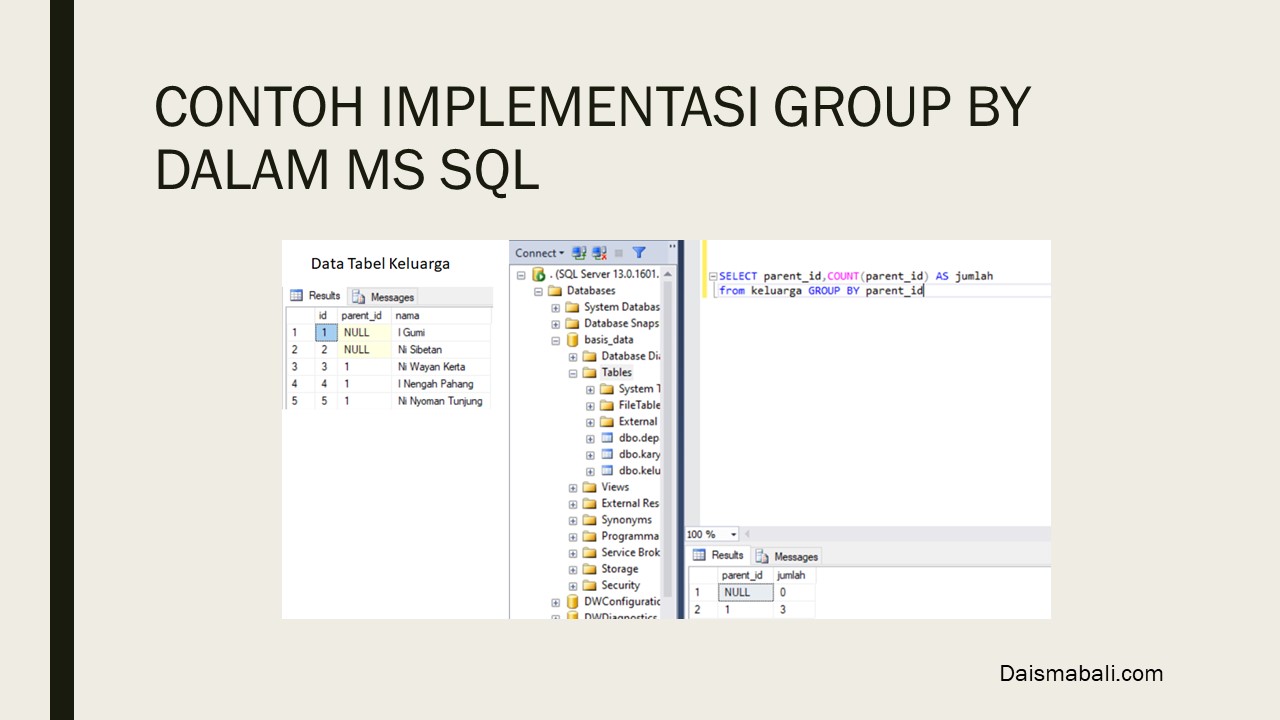Click the Disconnect server icon

pos(599,253)
